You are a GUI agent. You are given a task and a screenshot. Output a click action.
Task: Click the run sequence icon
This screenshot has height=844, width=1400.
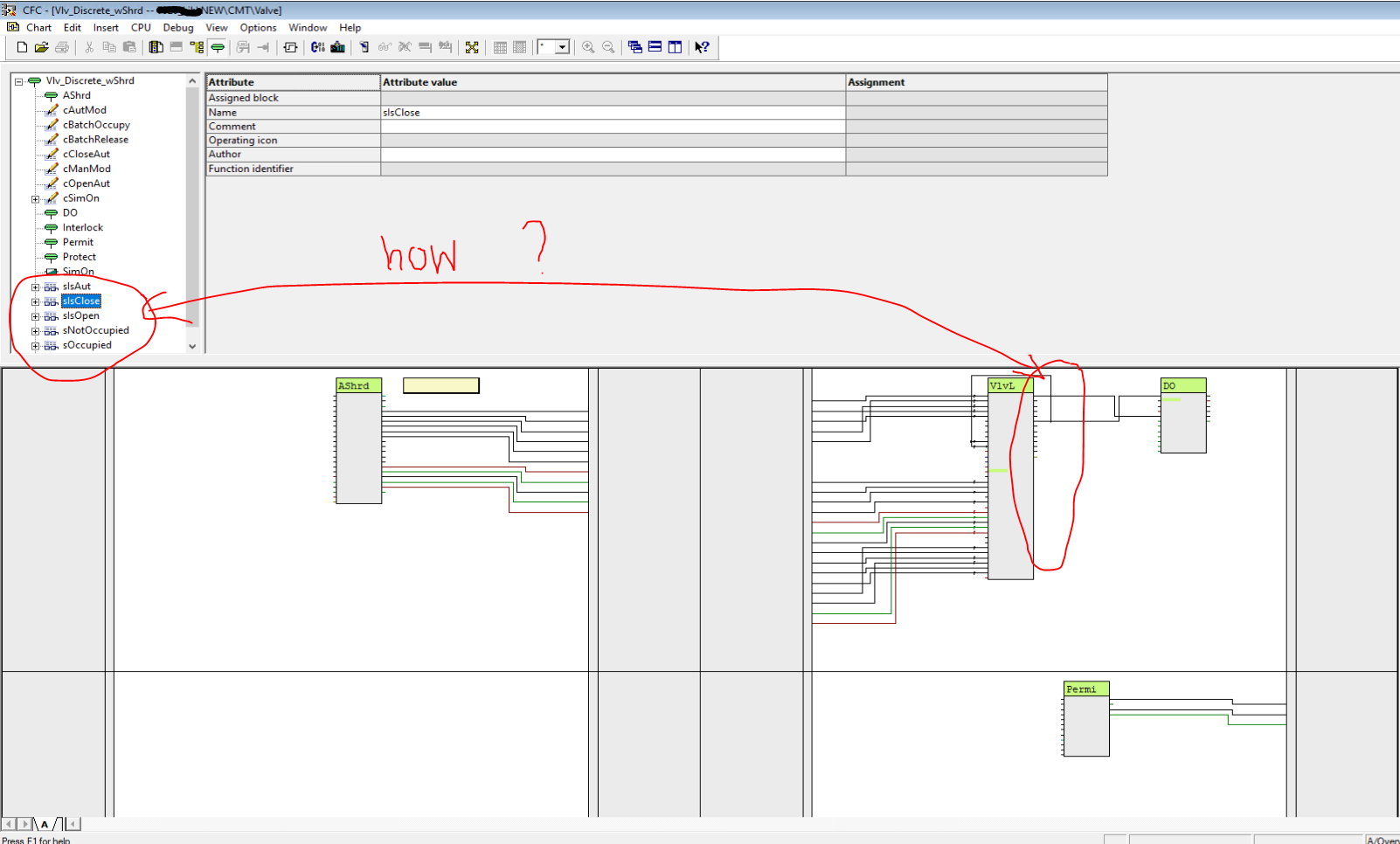tap(291, 47)
